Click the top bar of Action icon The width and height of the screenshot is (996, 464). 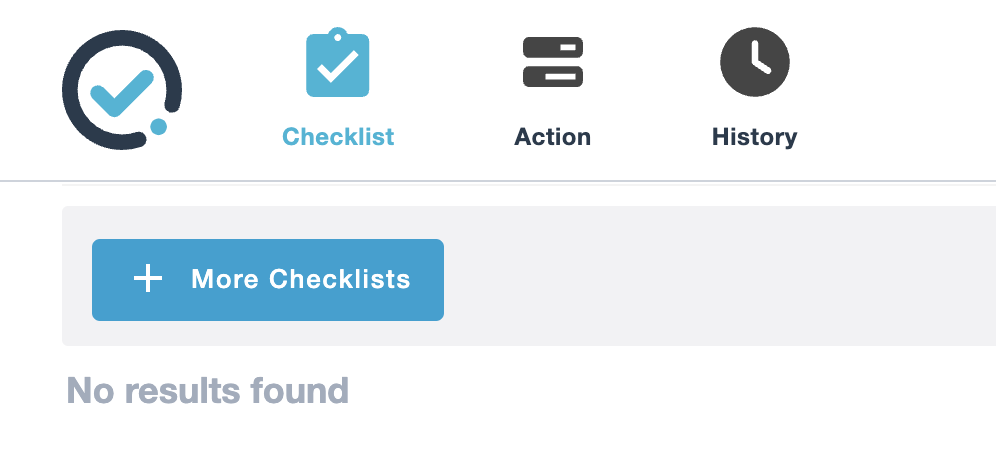552,48
